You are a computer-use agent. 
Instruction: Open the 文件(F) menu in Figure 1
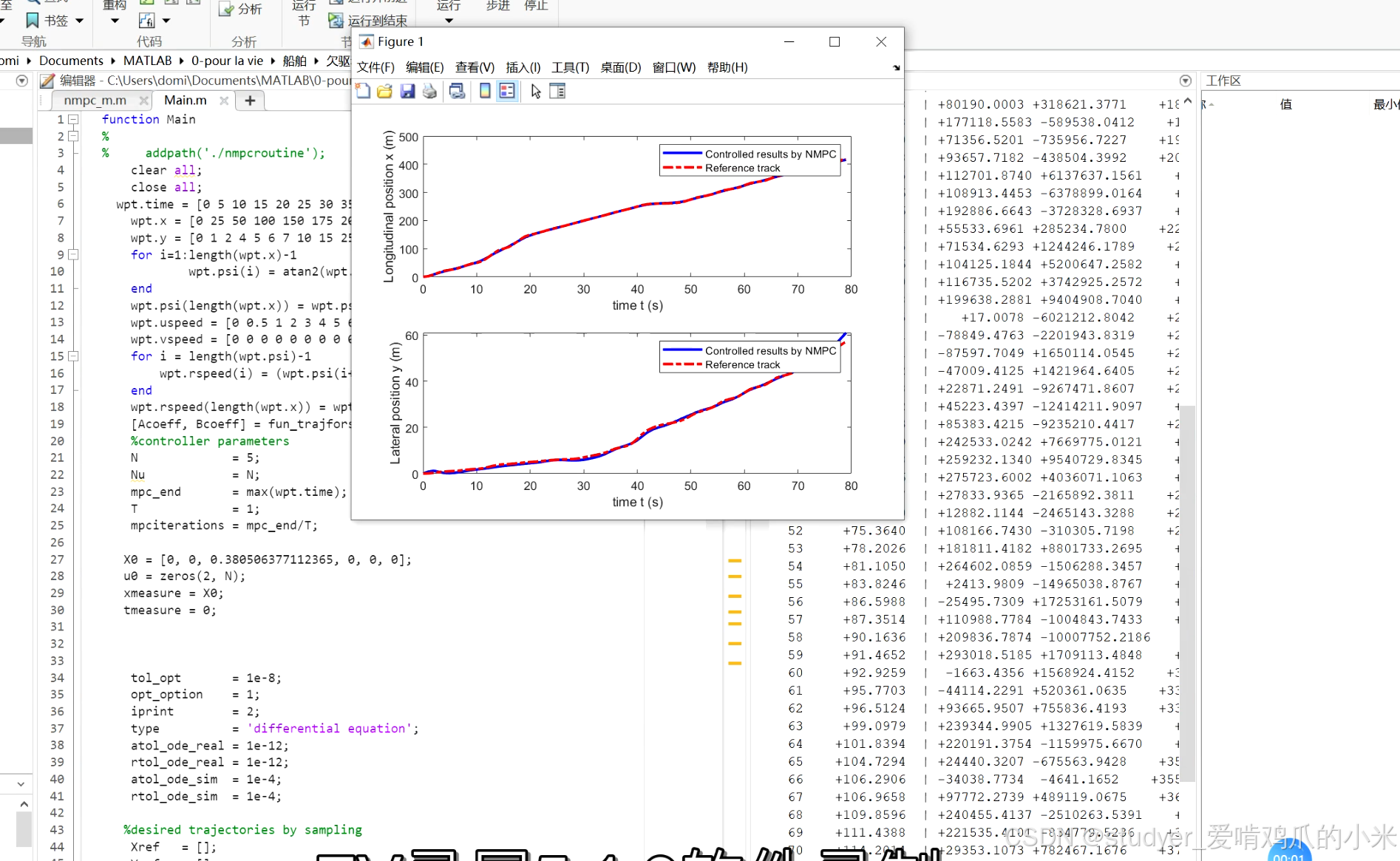coord(376,67)
